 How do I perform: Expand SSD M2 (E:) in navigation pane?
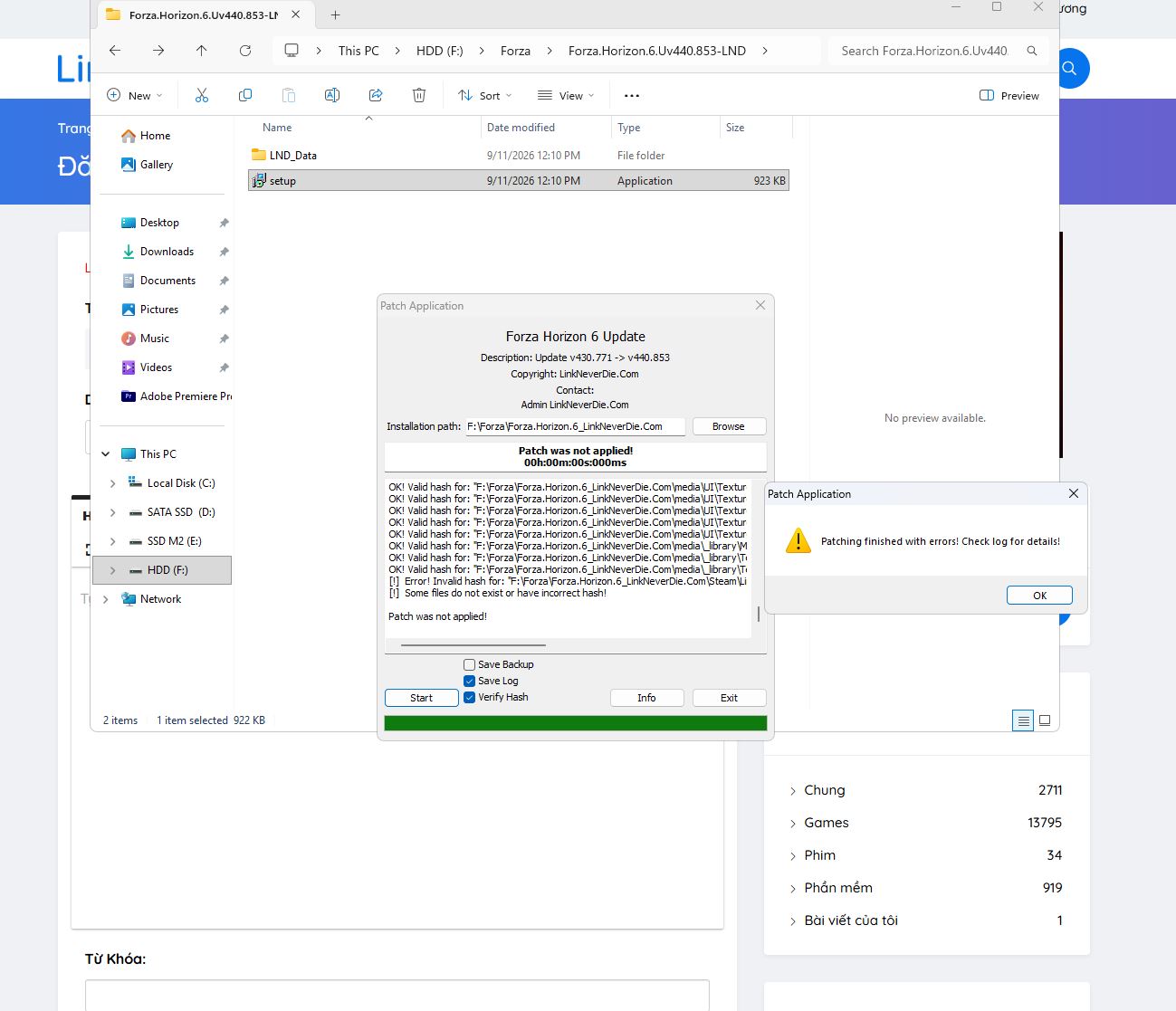112,541
